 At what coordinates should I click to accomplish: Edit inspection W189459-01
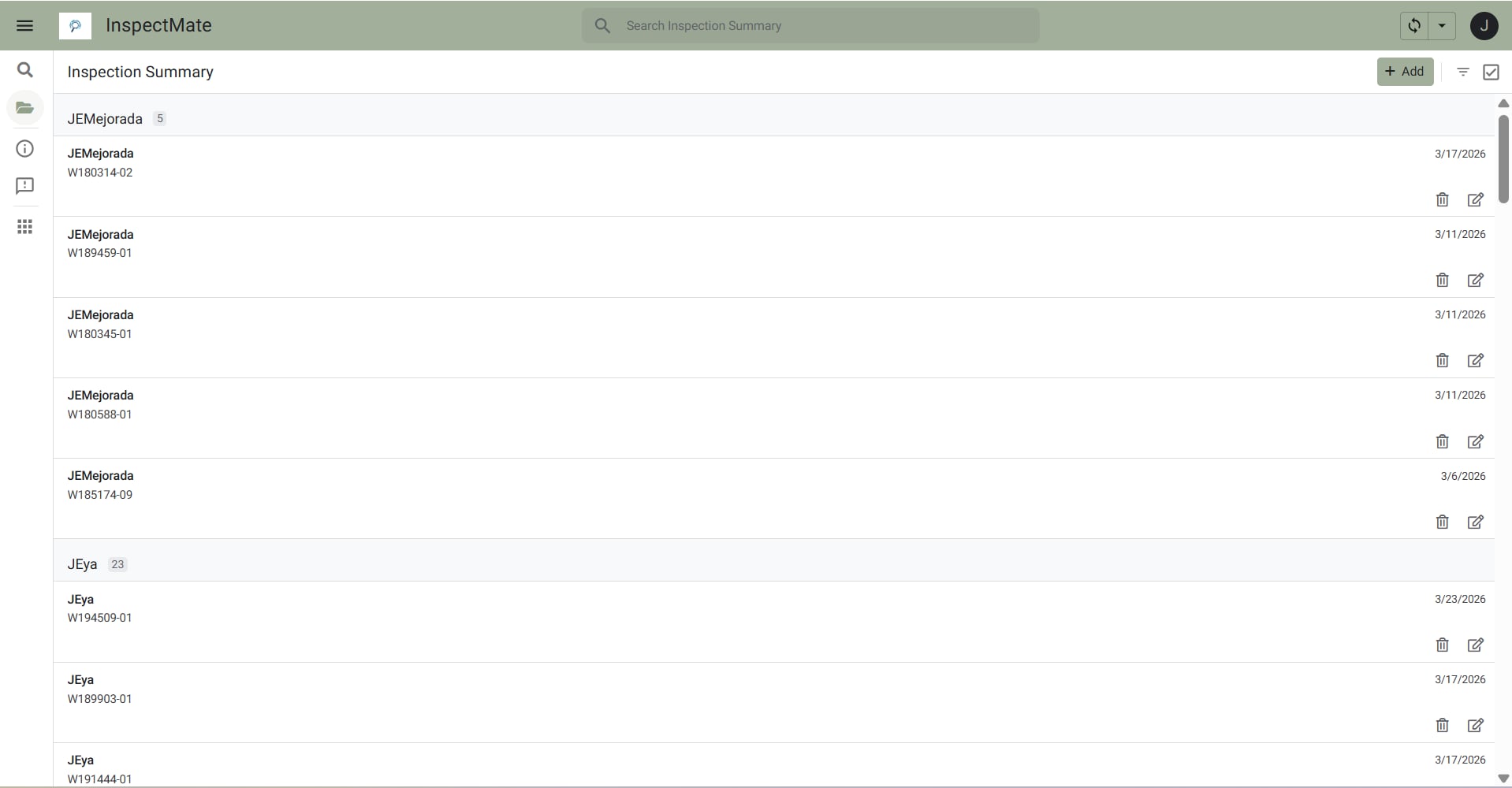click(1476, 280)
